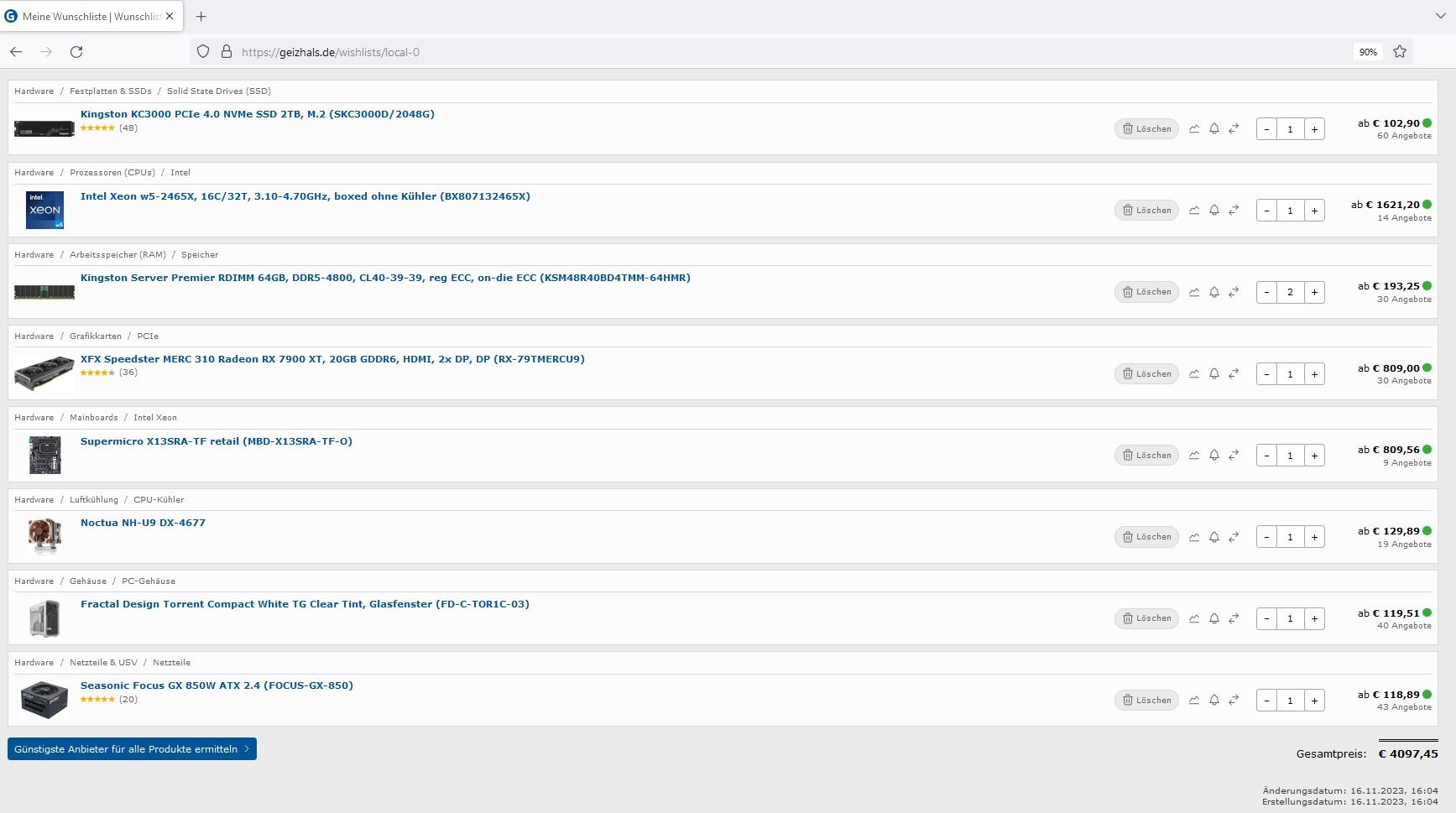Open Intel Xeon w5-2465X product link
The image size is (1456, 813).
coord(305,196)
